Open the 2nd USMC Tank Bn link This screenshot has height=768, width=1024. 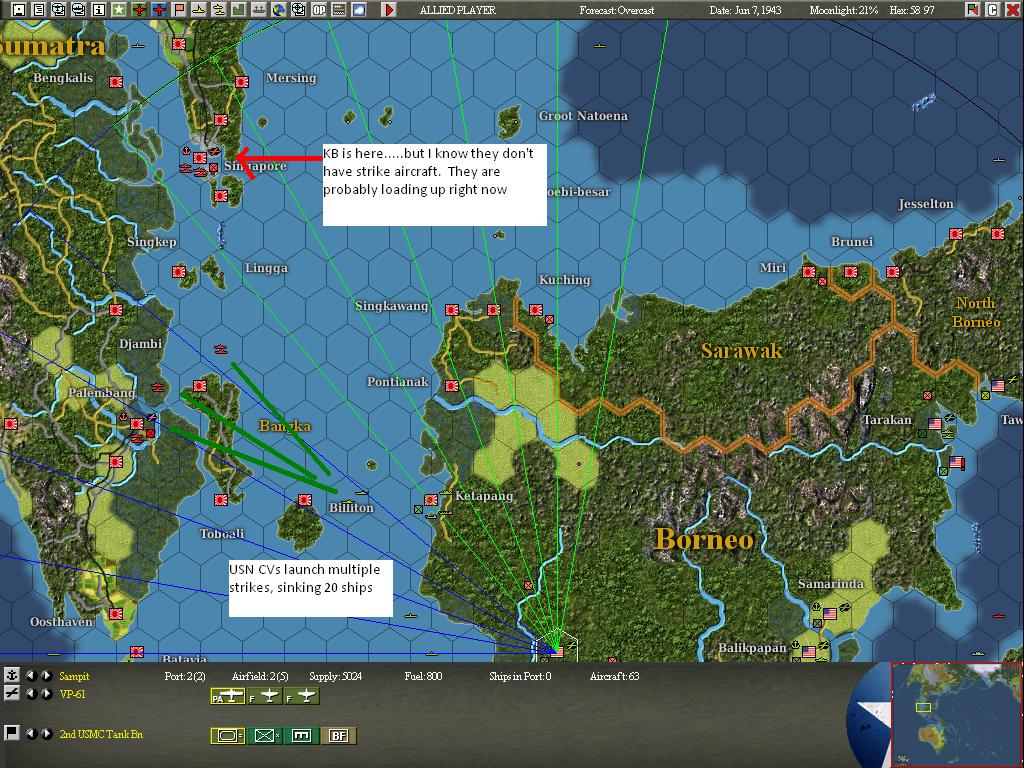pyautogui.click(x=101, y=734)
